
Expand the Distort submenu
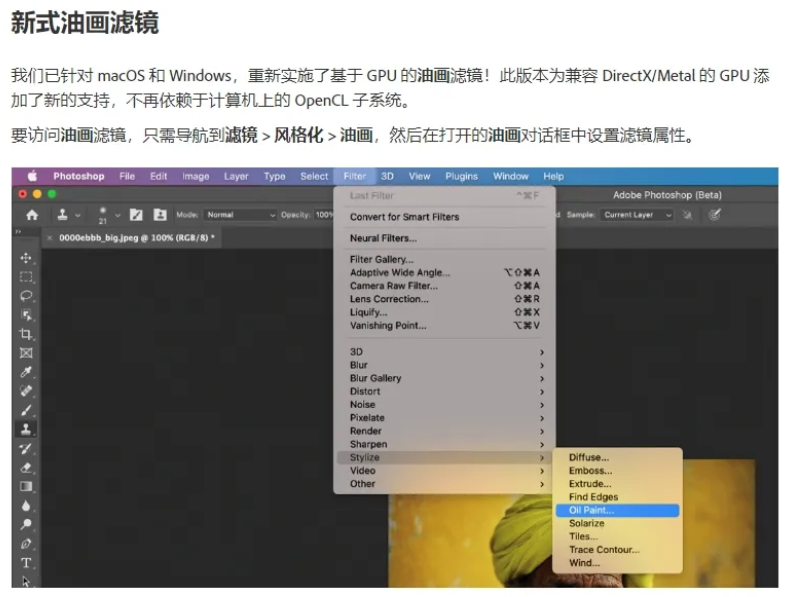(447, 391)
